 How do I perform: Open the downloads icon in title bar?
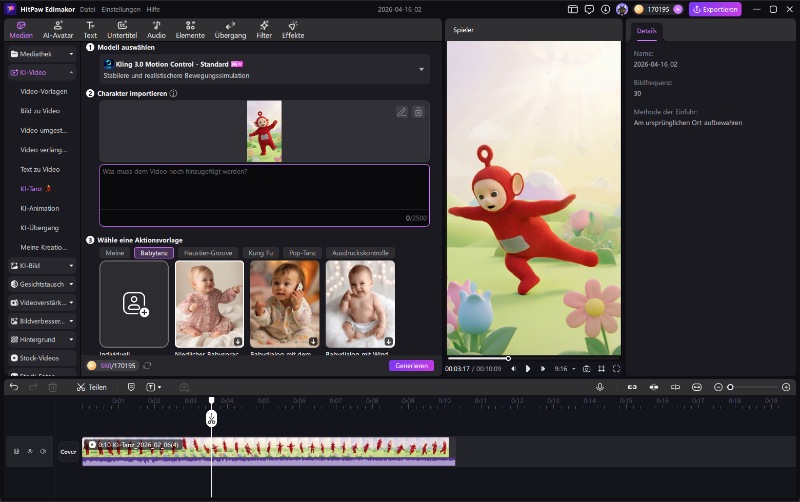coord(605,9)
